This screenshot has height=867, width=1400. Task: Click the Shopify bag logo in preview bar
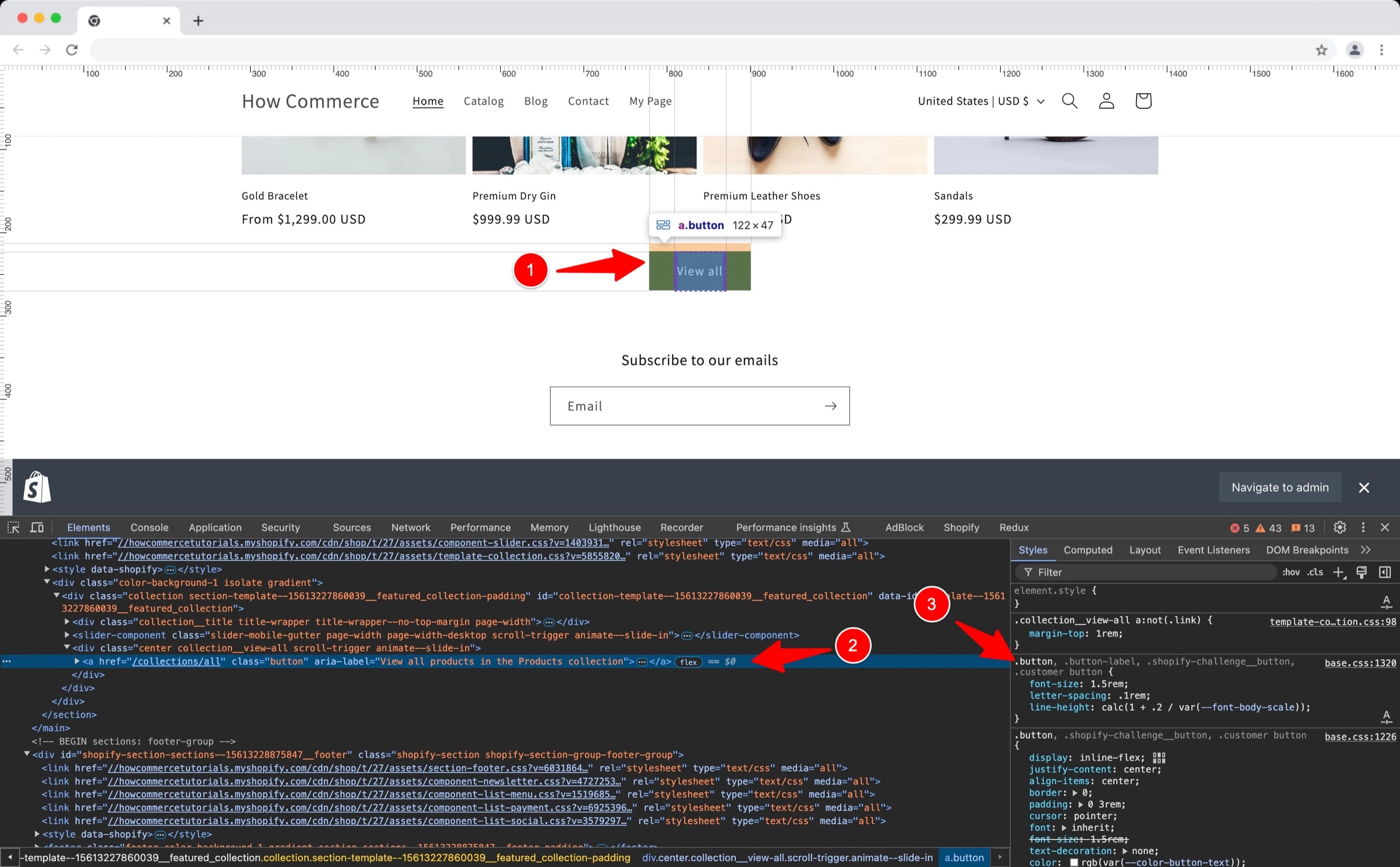point(37,487)
